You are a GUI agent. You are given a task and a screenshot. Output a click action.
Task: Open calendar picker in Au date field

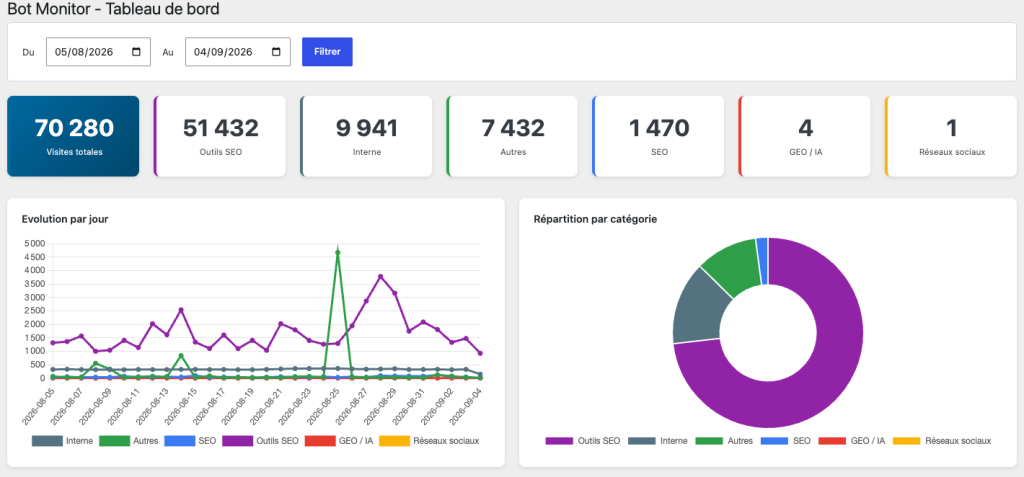[x=276, y=52]
